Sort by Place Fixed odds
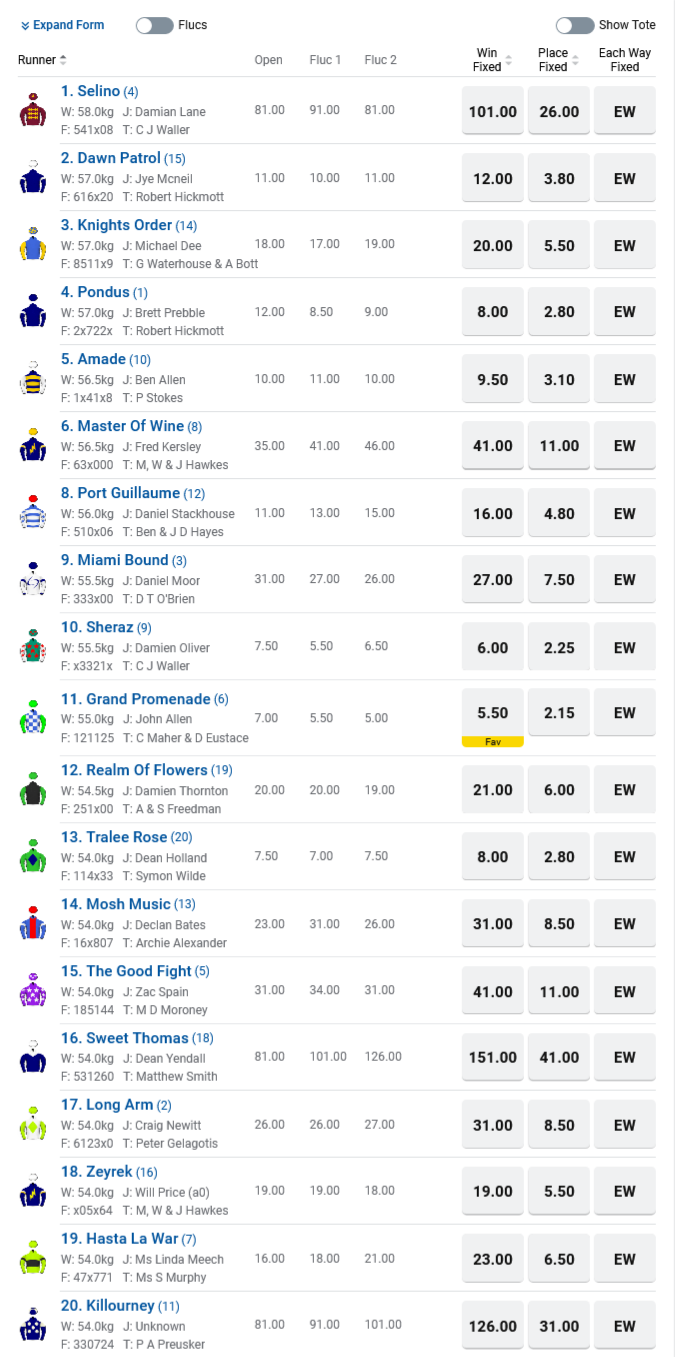 [x=557, y=60]
